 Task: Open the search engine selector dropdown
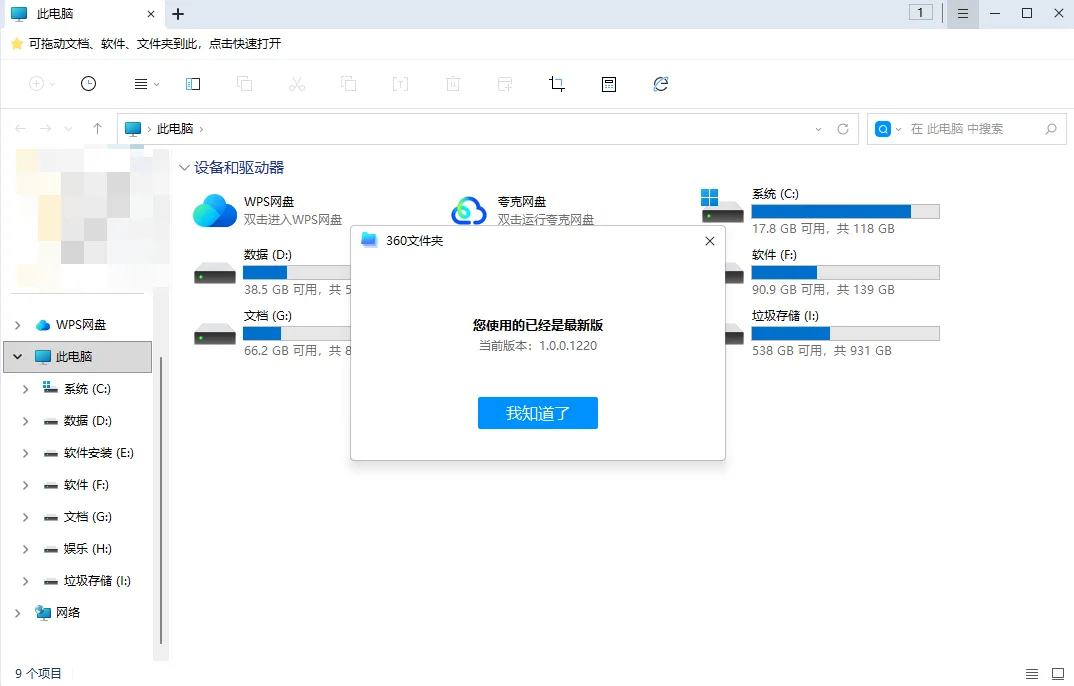(888, 129)
